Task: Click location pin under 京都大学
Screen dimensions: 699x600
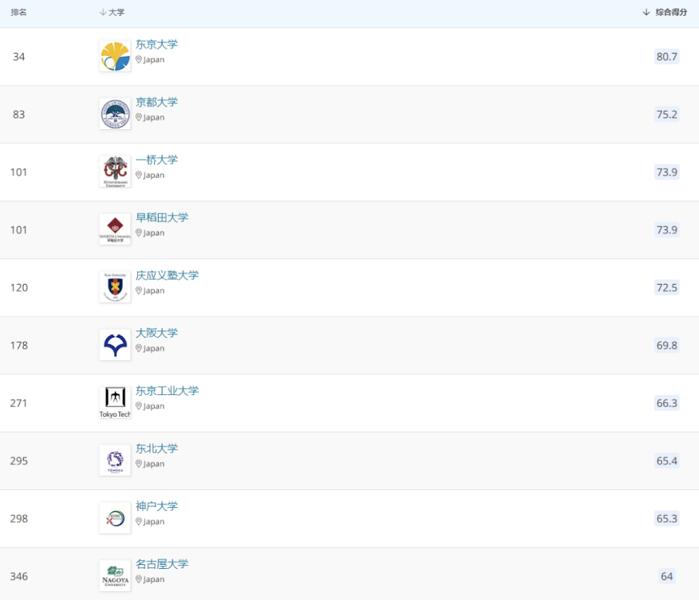Action: [x=139, y=117]
